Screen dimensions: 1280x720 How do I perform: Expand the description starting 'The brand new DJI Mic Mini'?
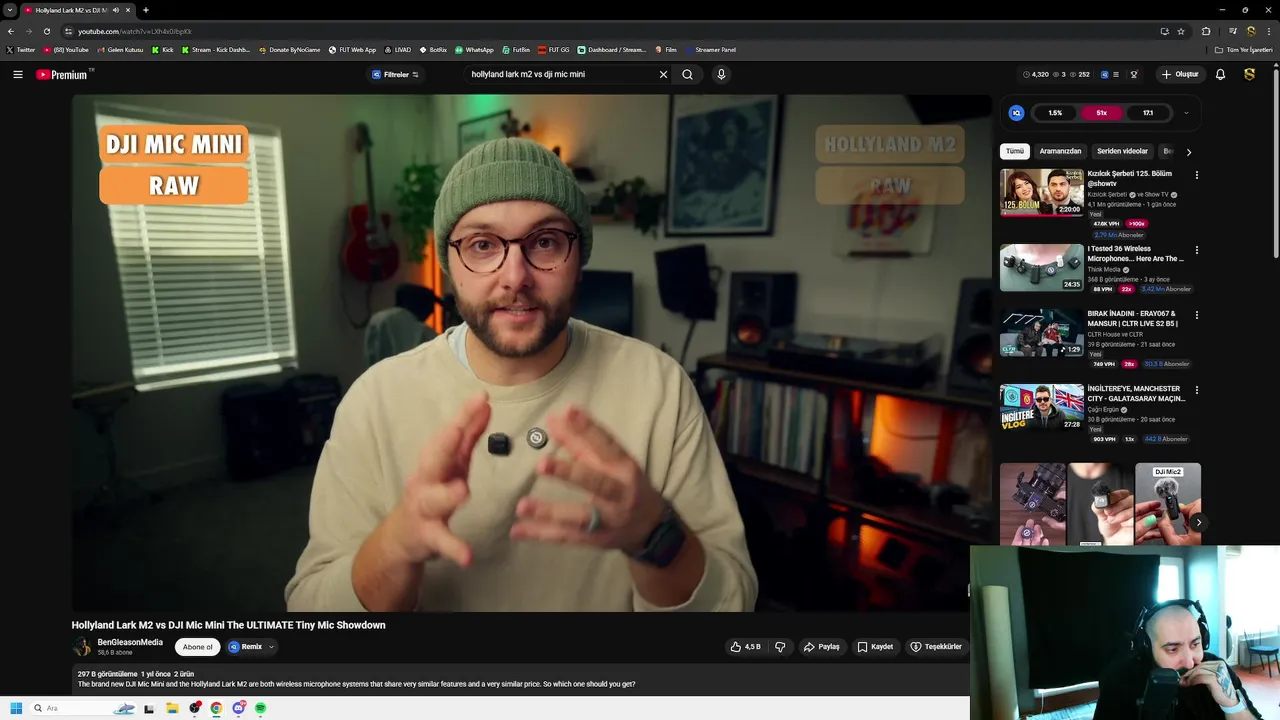coord(356,684)
